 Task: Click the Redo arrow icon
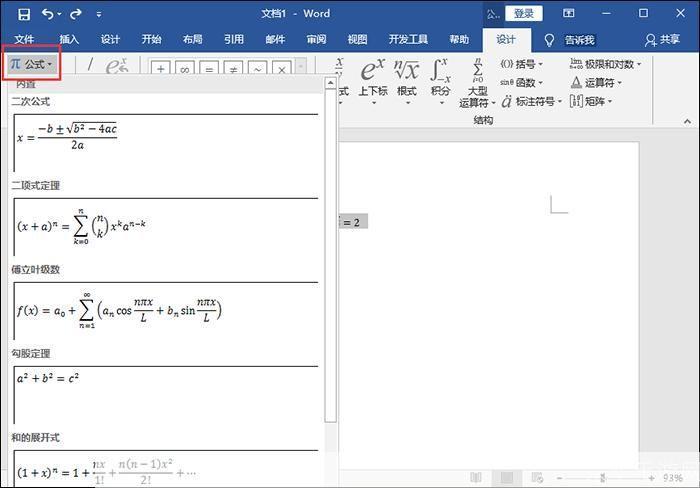[x=76, y=14]
